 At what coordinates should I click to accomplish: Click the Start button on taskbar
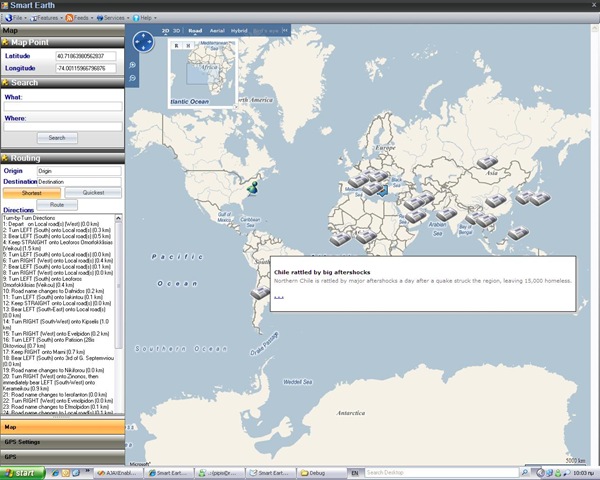22,473
